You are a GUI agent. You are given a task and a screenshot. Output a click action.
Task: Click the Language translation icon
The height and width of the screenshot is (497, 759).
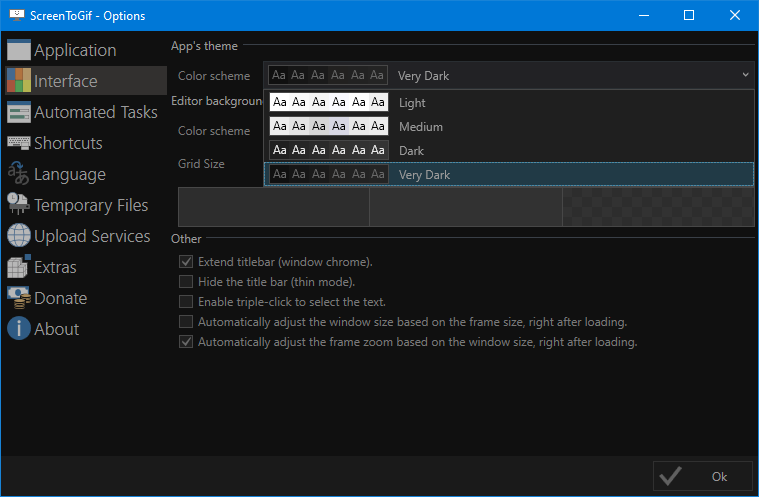19,174
